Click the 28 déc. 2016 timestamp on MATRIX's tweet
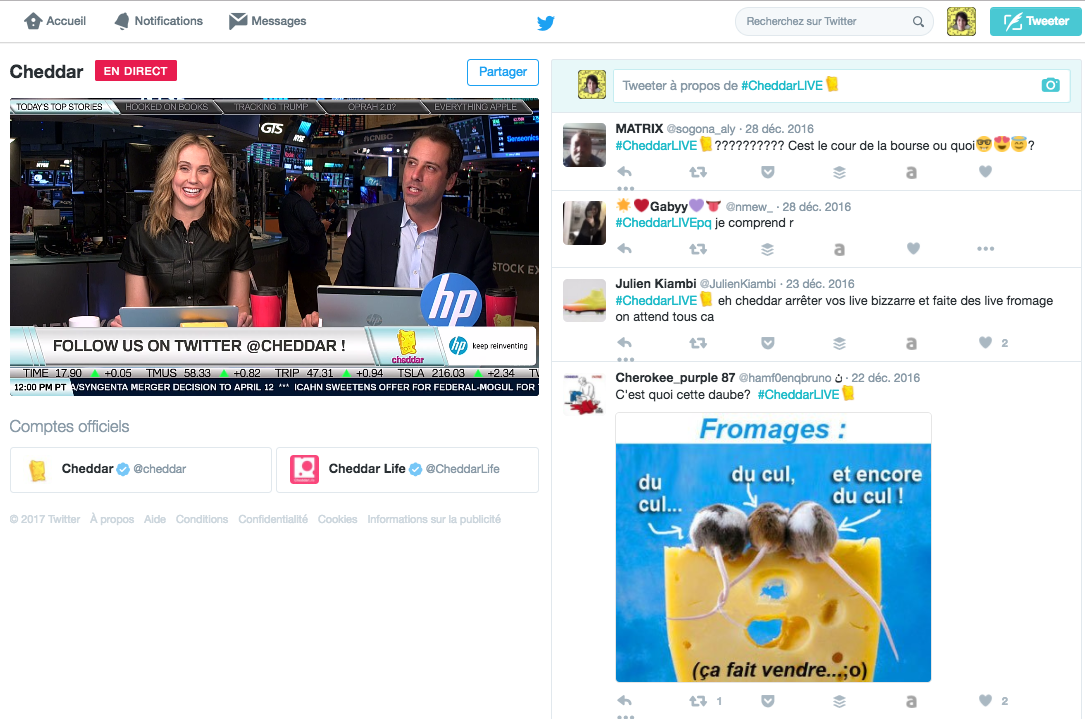Screen dimensions: 1085x719 pos(779,129)
